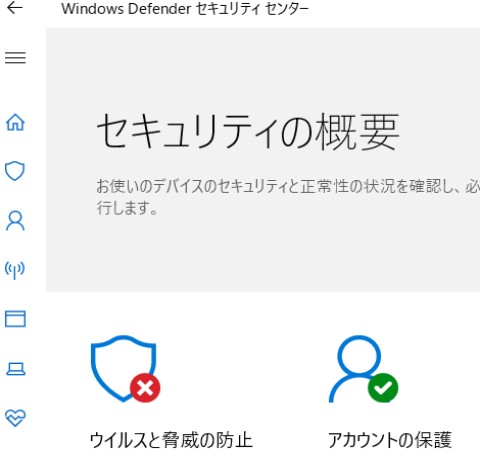Click the large blue shield tile icon
This screenshot has height=454, width=480.
click(123, 368)
